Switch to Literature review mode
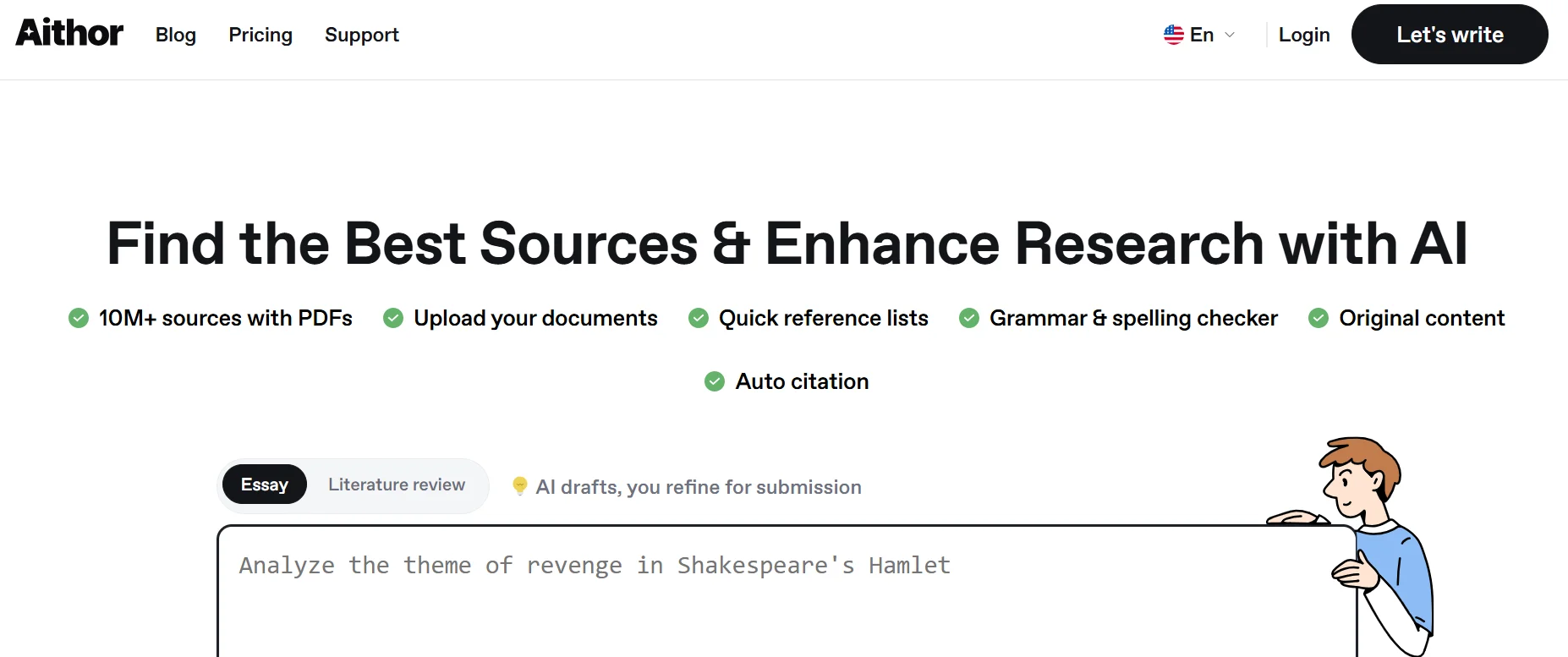The image size is (1568, 657). point(397,485)
